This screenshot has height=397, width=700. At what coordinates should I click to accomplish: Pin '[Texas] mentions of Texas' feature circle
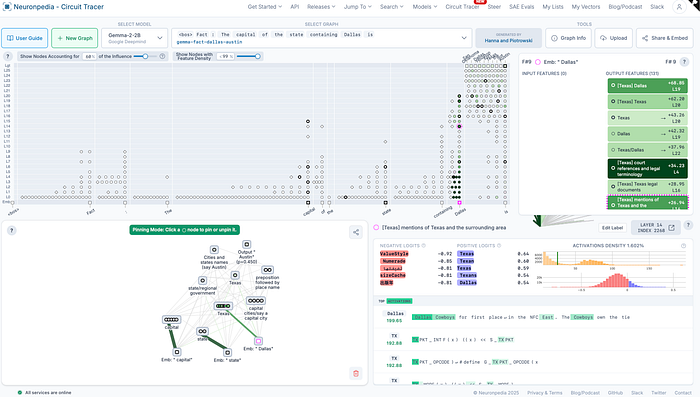[613, 205]
